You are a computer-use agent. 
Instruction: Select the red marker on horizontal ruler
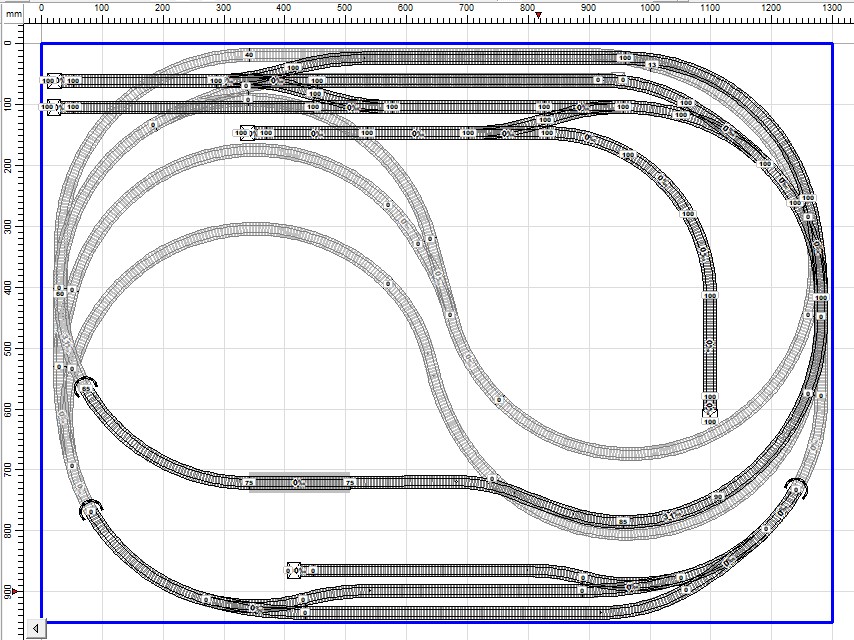(538, 16)
